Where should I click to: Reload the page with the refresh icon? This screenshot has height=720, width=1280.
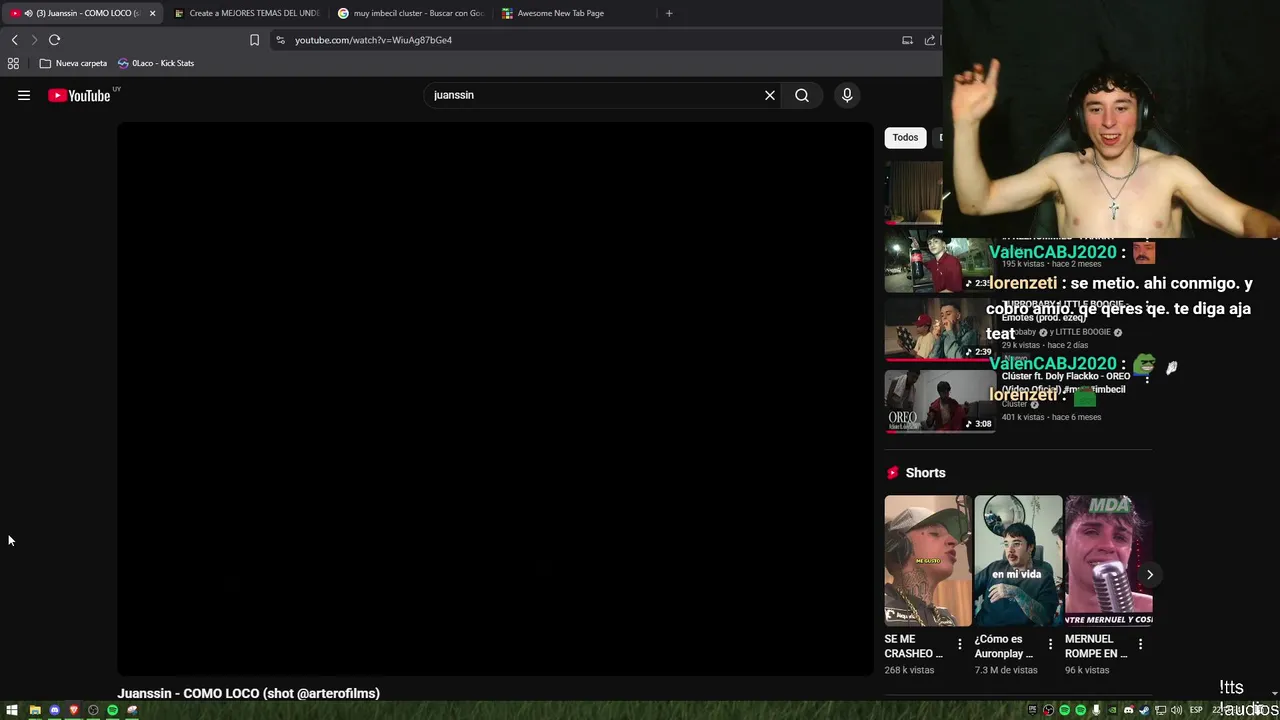pos(54,40)
